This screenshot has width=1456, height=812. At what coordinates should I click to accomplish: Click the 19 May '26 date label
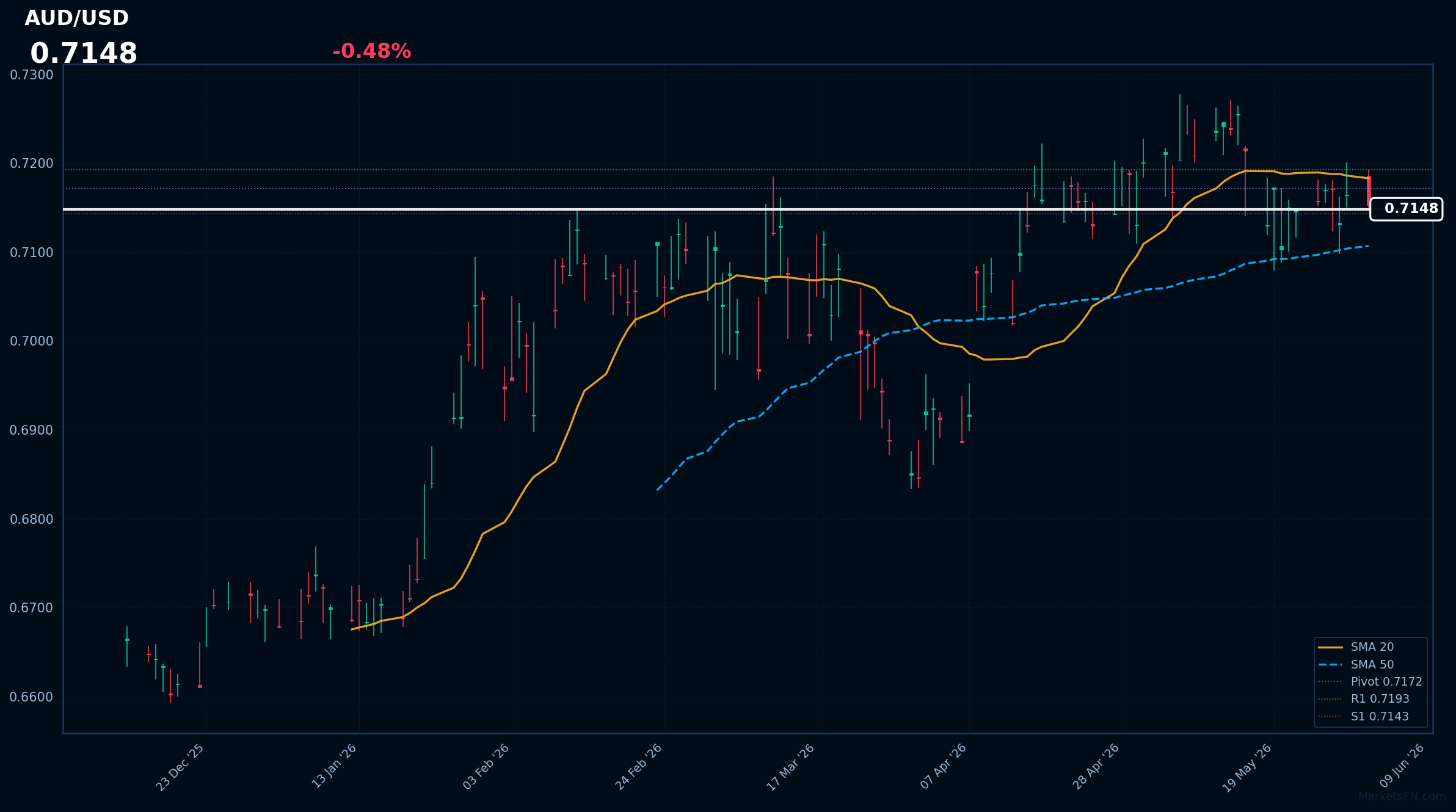tap(1247, 768)
